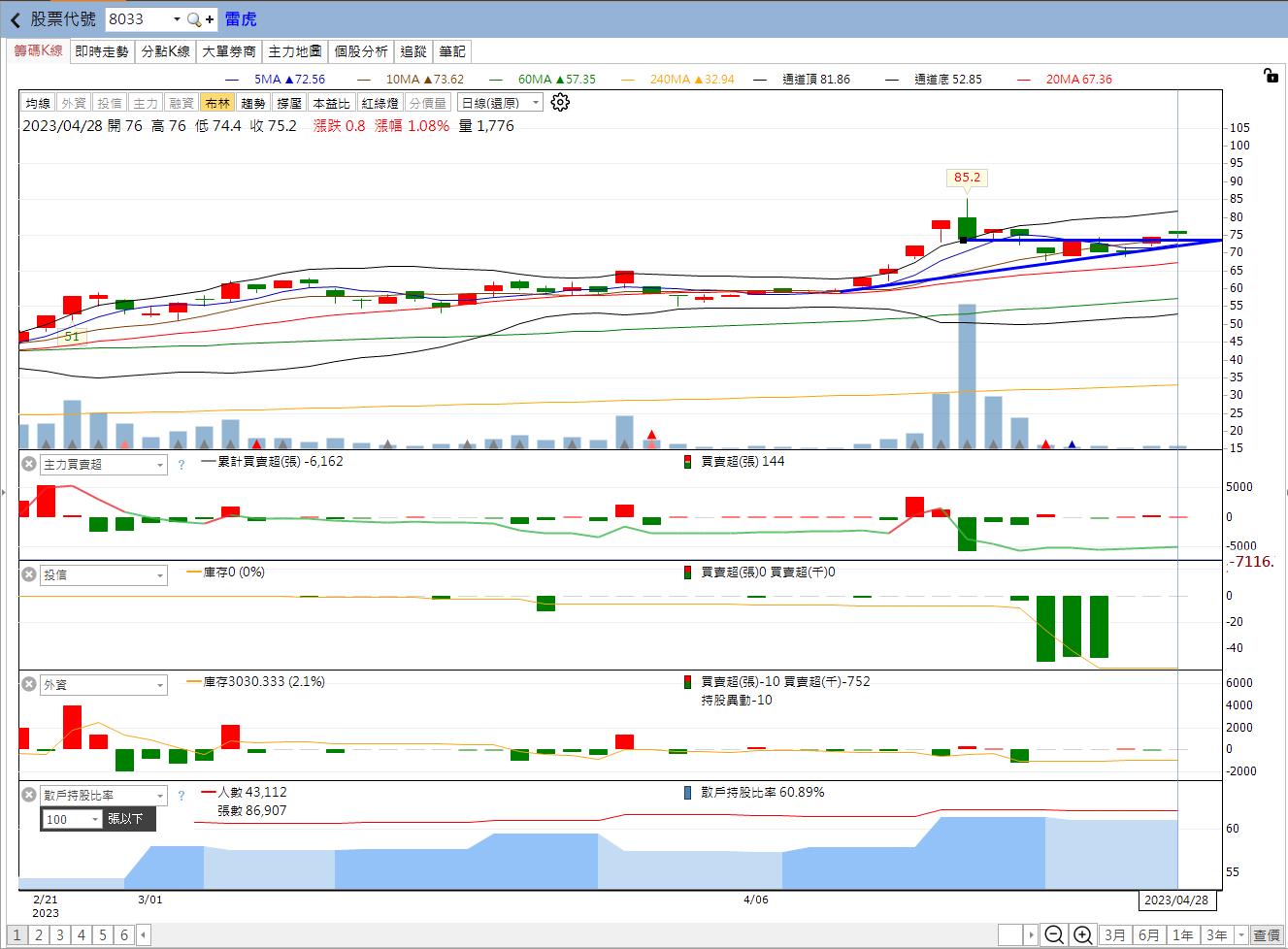Select layout page 1

click(17, 935)
